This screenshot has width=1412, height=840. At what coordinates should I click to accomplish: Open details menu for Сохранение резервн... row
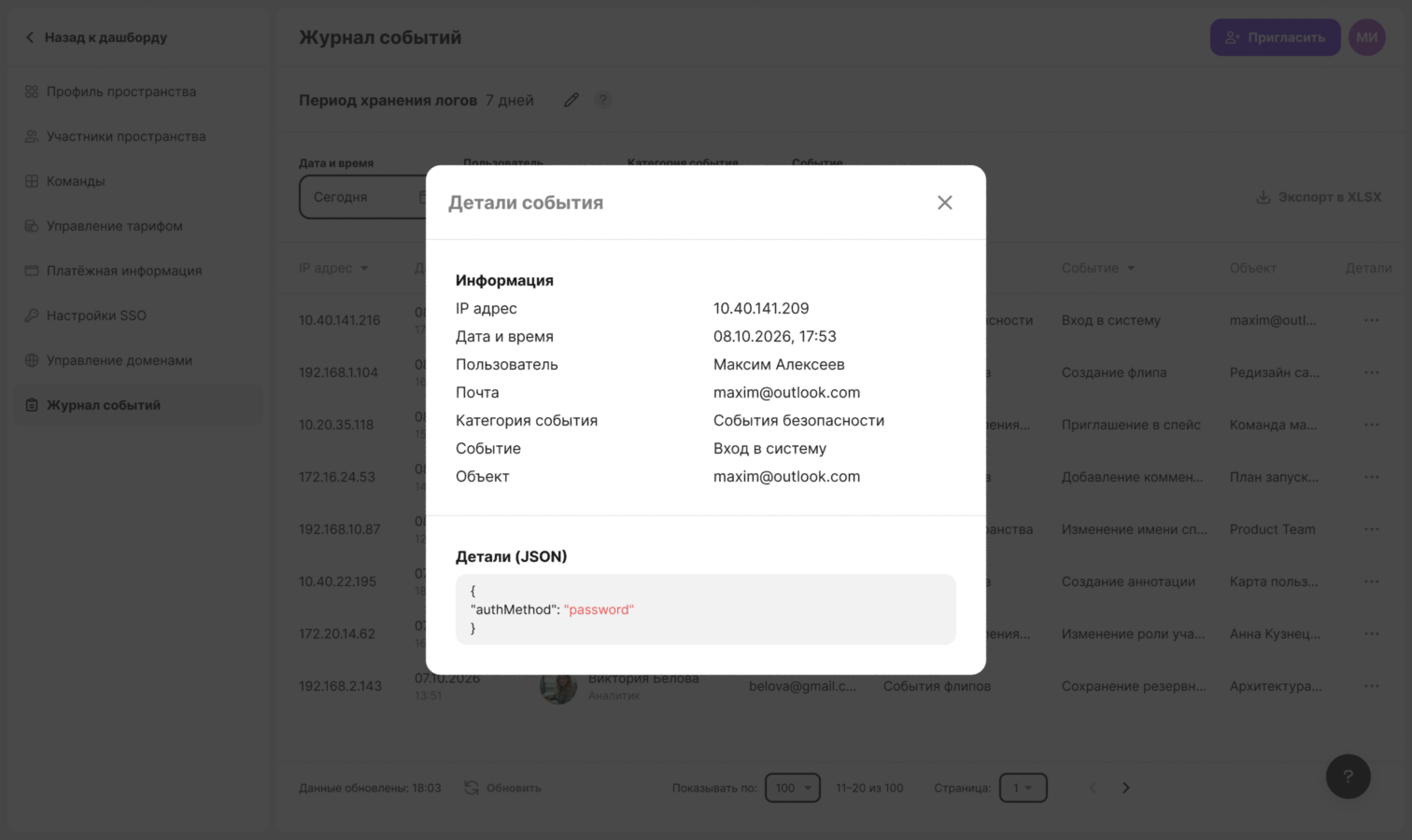1371,686
